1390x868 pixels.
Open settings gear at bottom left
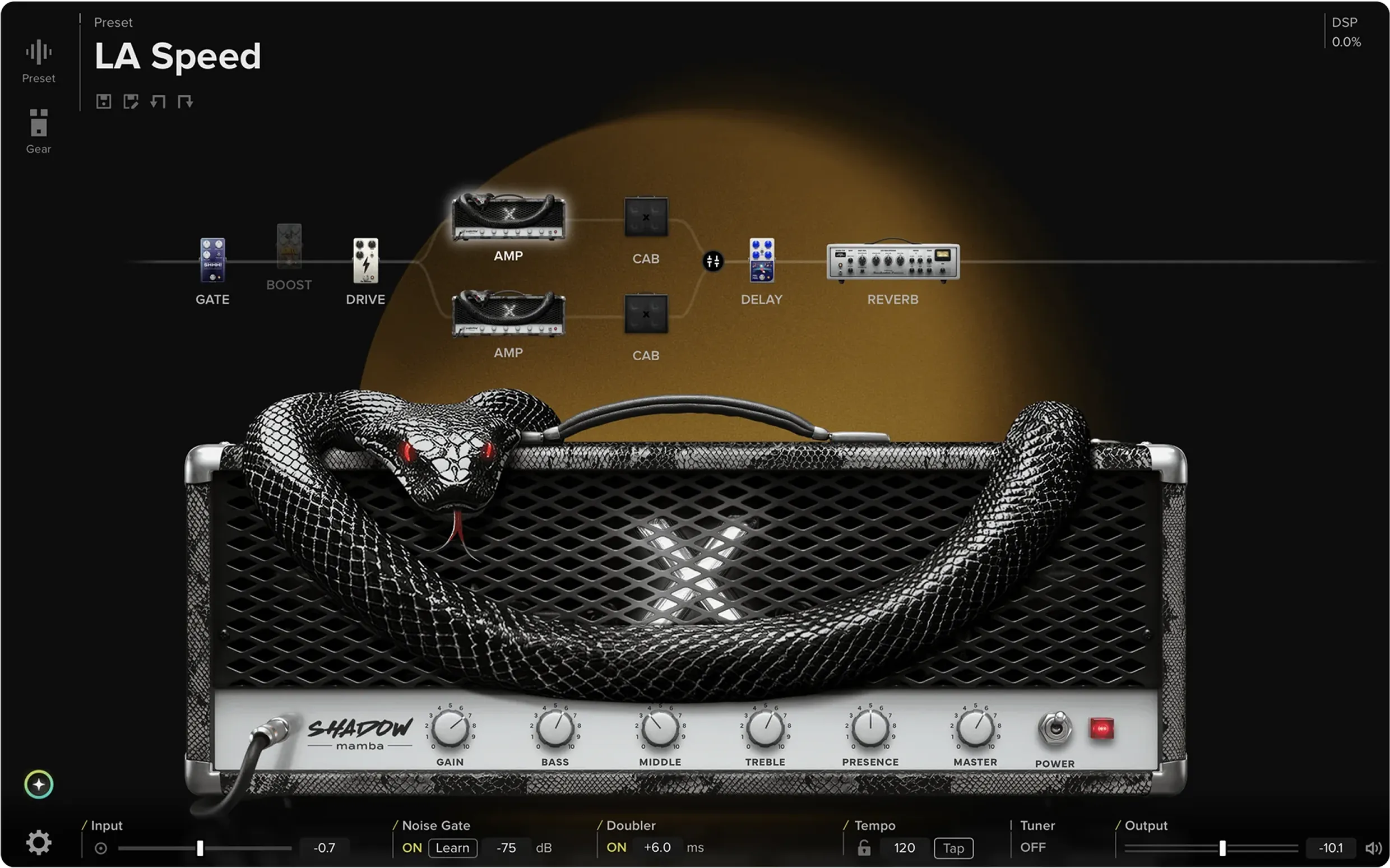pyautogui.click(x=39, y=843)
